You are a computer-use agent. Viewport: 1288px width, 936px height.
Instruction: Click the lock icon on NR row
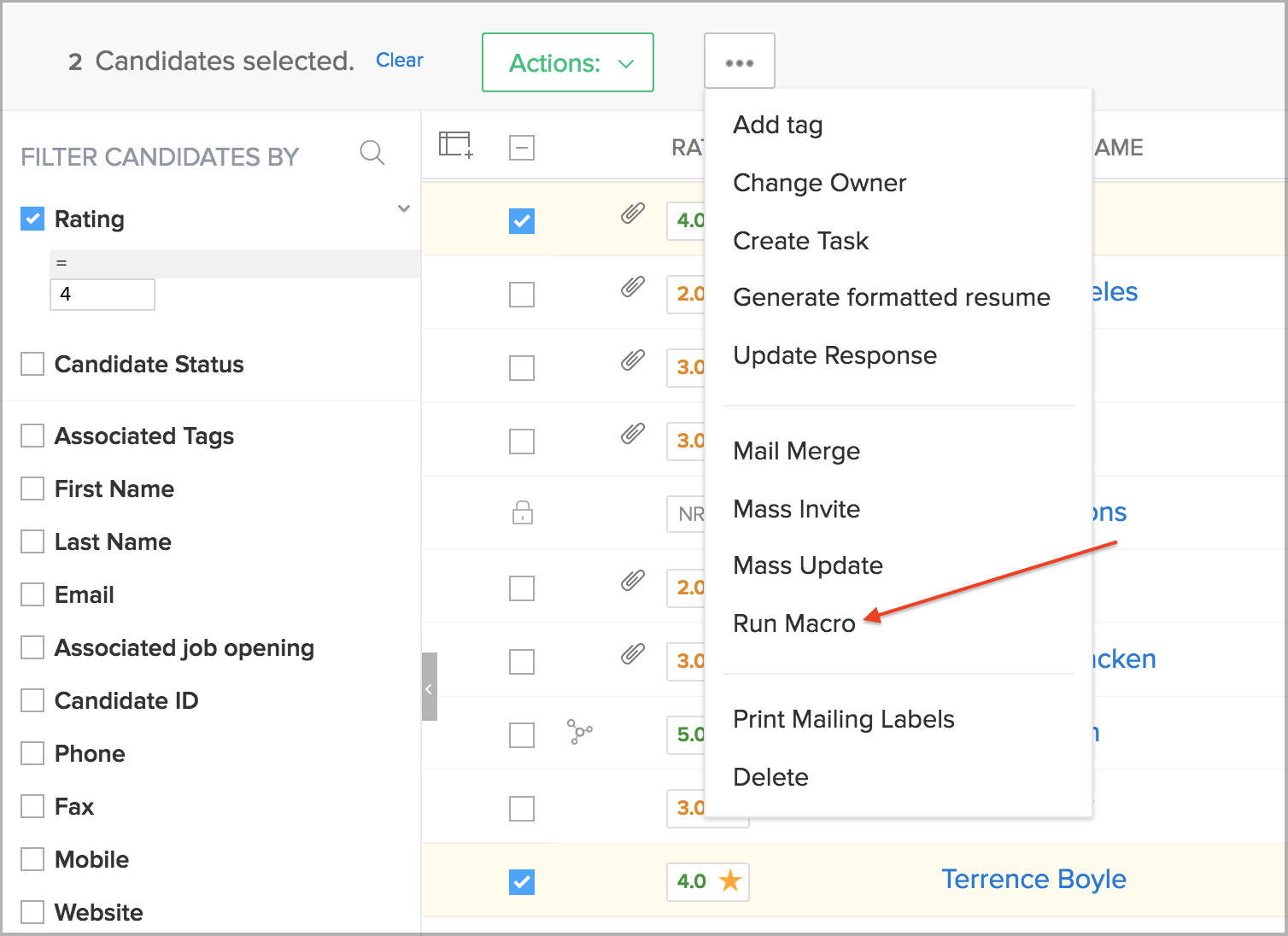click(x=522, y=512)
